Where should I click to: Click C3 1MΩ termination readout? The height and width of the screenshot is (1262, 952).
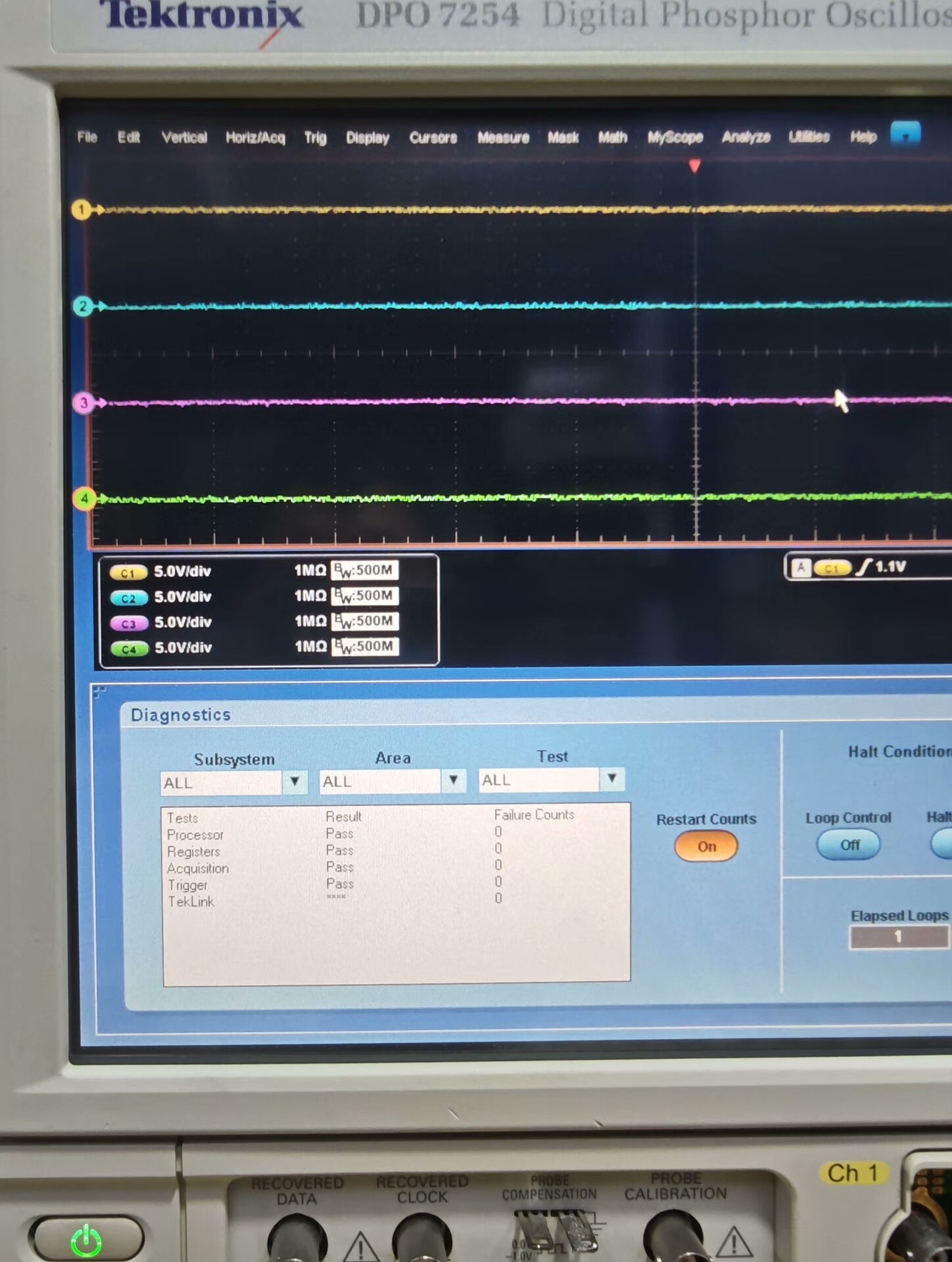[310, 621]
